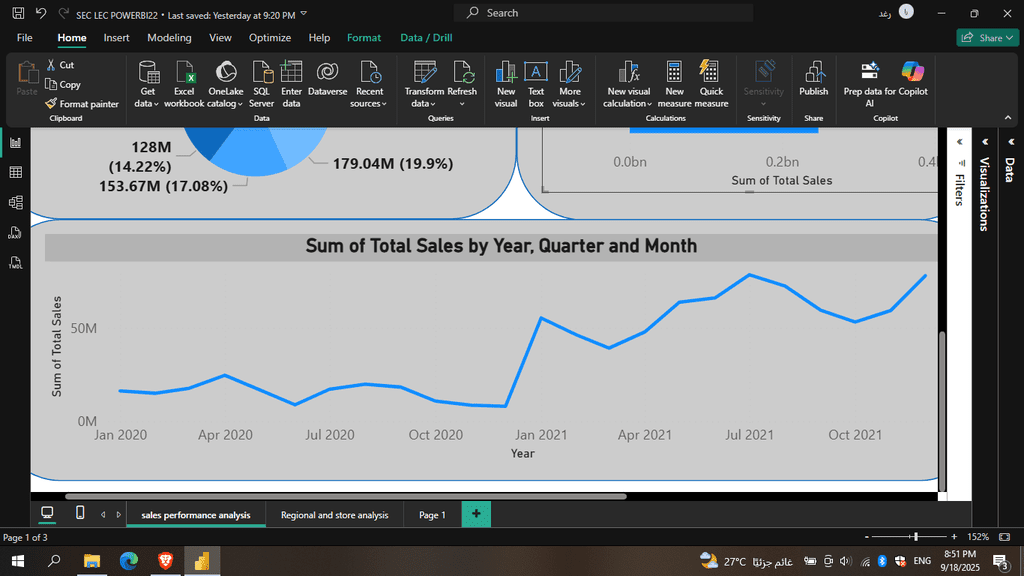Open Transform data
This screenshot has width=1024, height=576.
pos(424,84)
